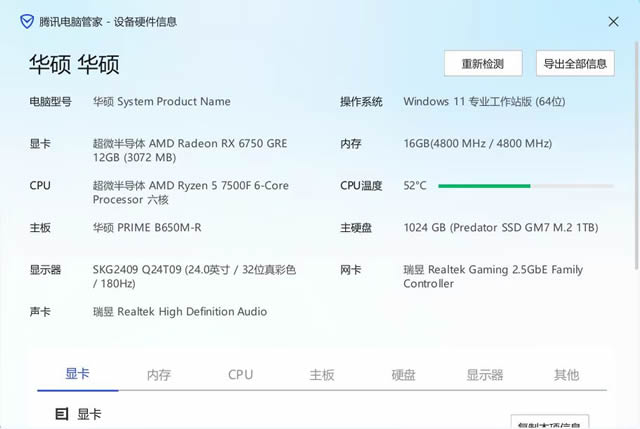Click the 主硬盘 label
This screenshot has width=640, height=429.
(x=356, y=228)
